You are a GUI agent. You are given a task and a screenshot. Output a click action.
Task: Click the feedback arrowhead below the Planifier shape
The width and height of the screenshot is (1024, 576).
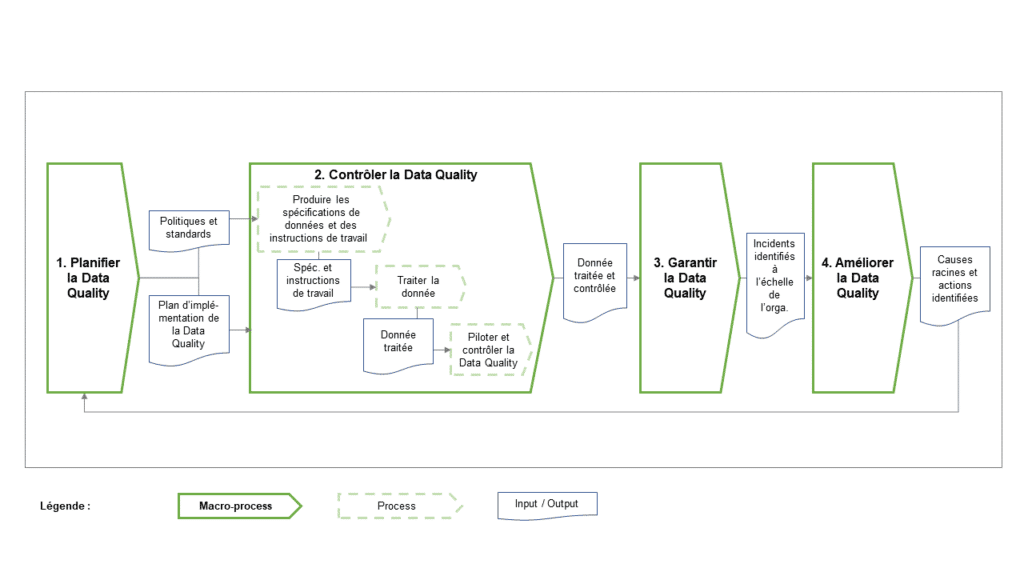87,398
